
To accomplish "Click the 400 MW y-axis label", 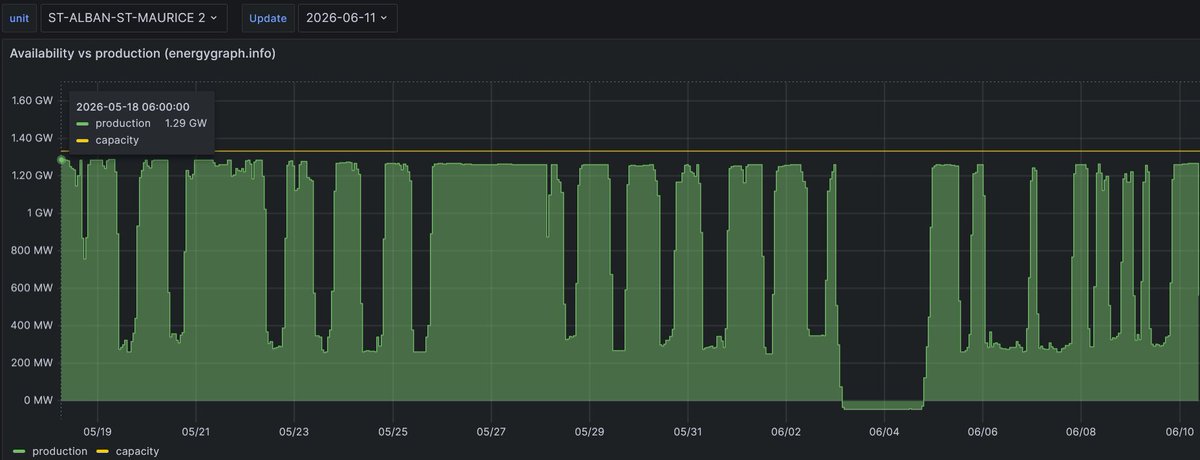I will coord(34,326).
